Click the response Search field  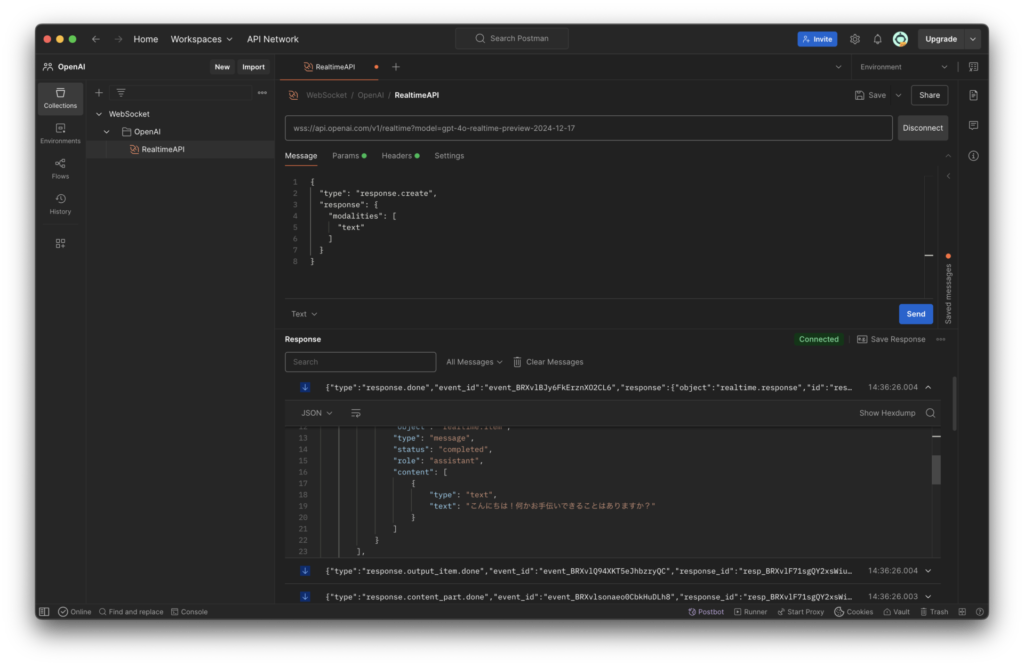coord(360,362)
